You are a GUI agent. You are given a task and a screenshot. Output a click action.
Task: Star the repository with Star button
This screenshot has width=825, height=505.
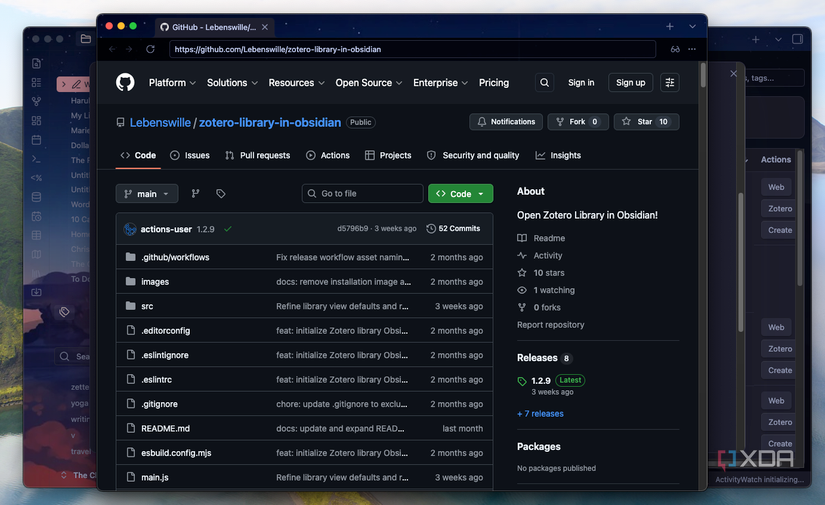(x=646, y=122)
